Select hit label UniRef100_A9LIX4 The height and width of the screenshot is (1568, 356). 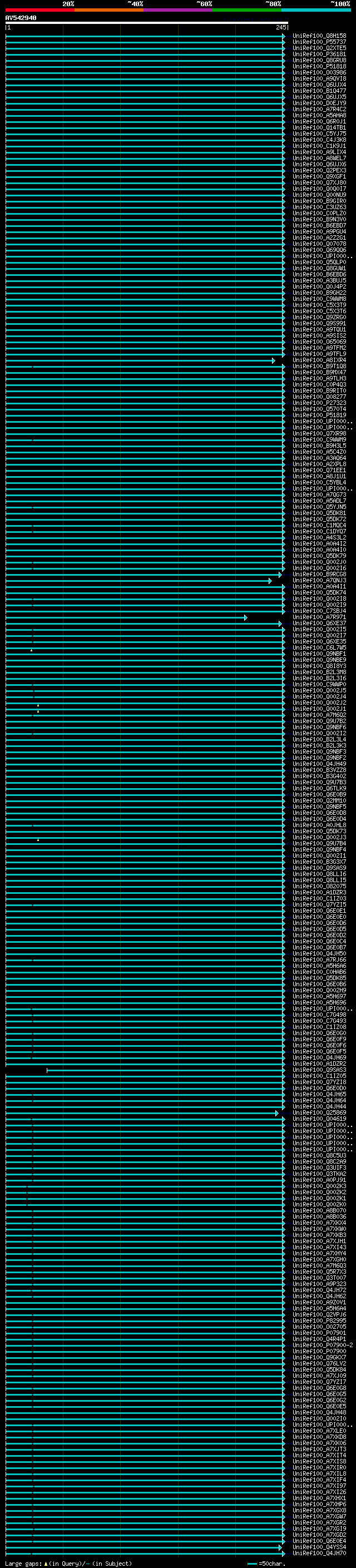point(319,152)
